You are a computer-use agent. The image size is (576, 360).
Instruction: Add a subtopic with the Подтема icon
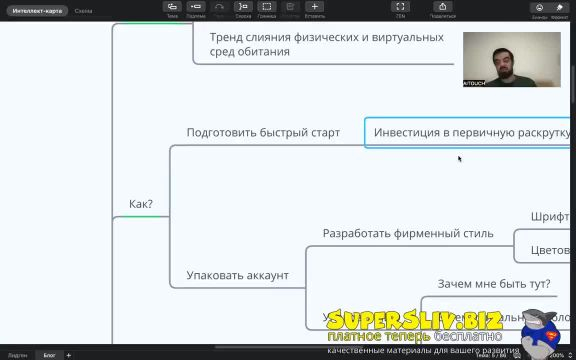click(196, 7)
